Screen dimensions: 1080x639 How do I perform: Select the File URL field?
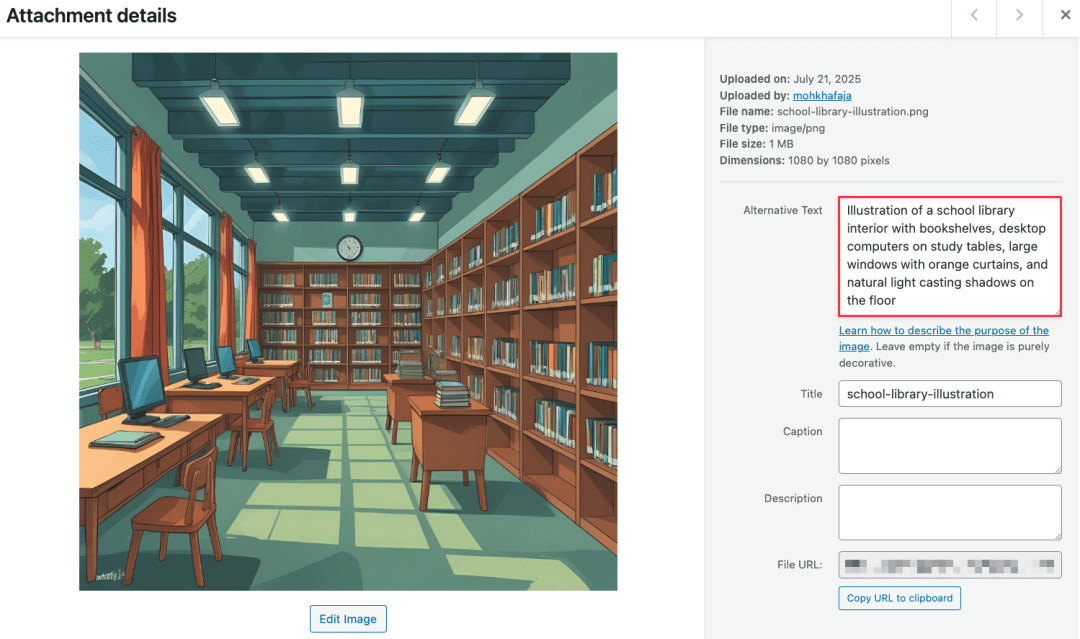tap(948, 565)
